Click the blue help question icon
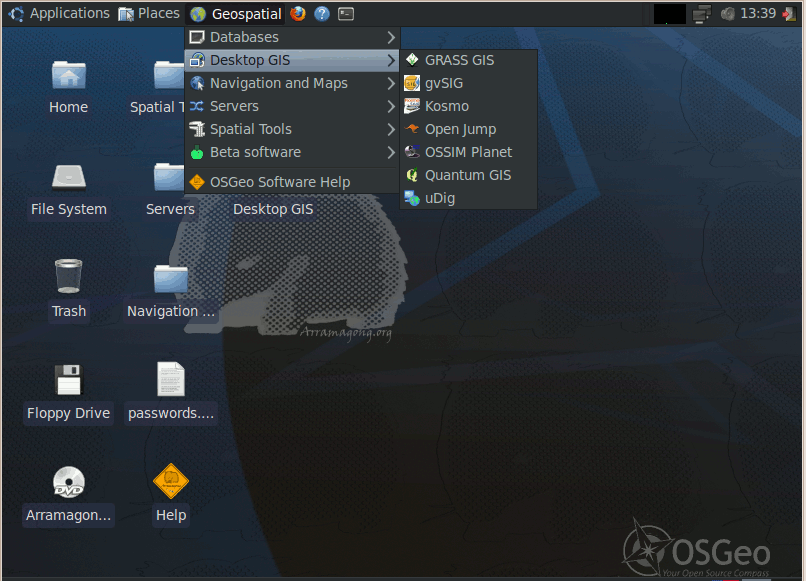 point(322,14)
